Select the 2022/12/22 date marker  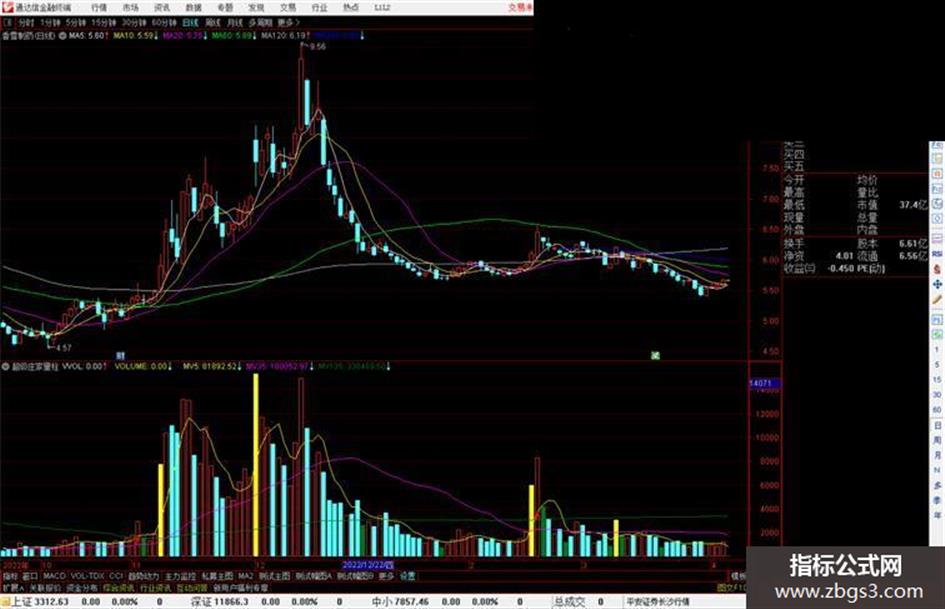368,565
